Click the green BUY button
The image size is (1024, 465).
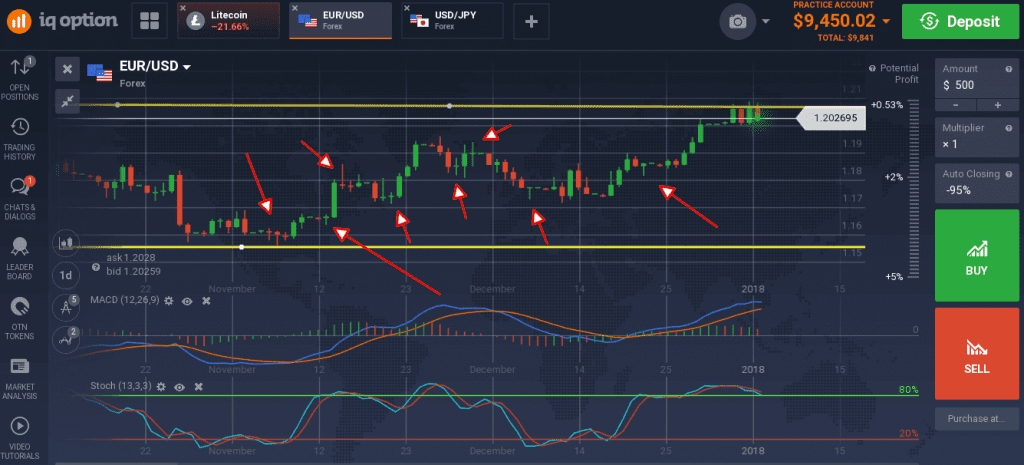[977, 255]
